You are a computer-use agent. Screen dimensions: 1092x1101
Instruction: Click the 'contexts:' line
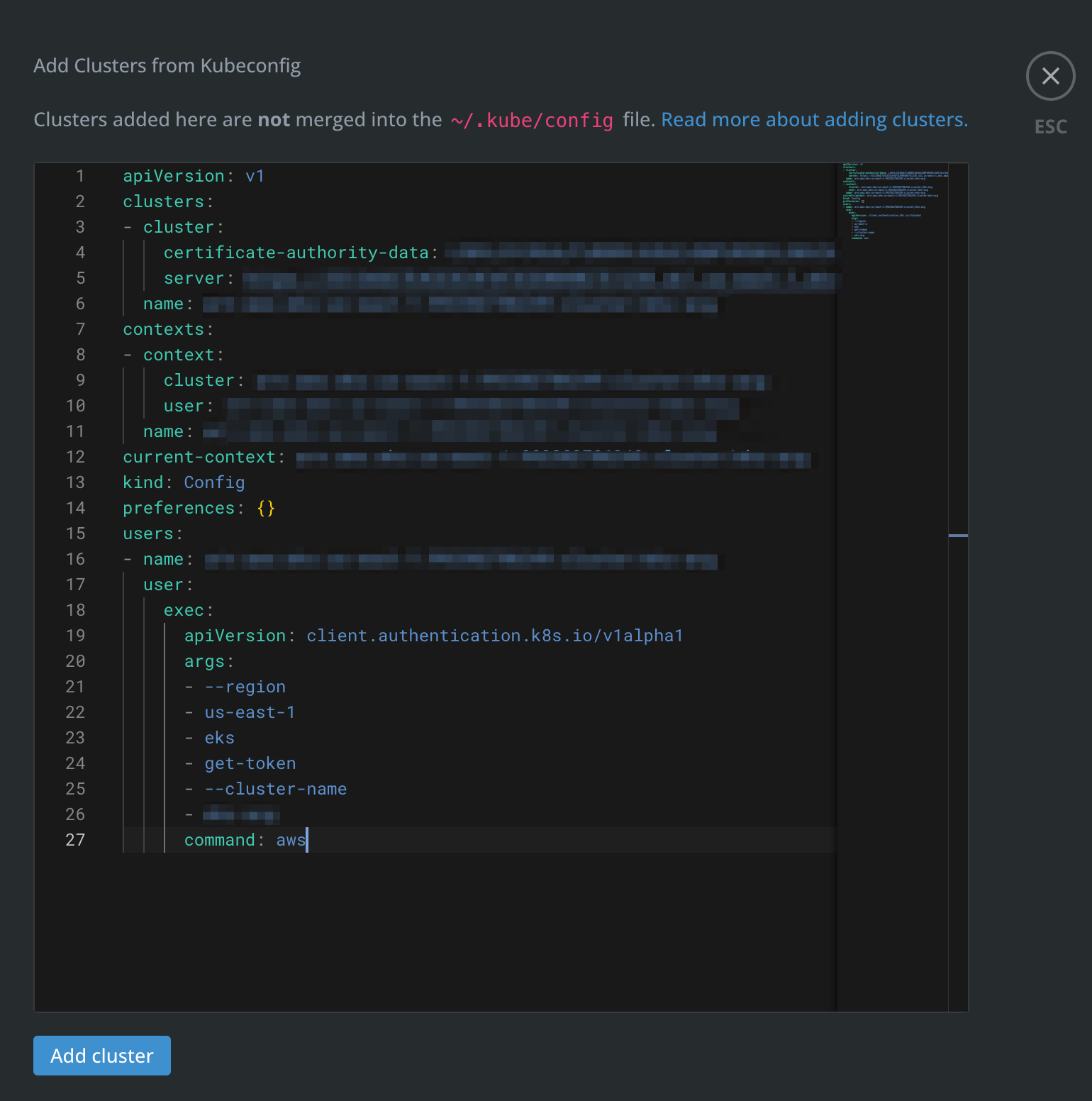[168, 329]
